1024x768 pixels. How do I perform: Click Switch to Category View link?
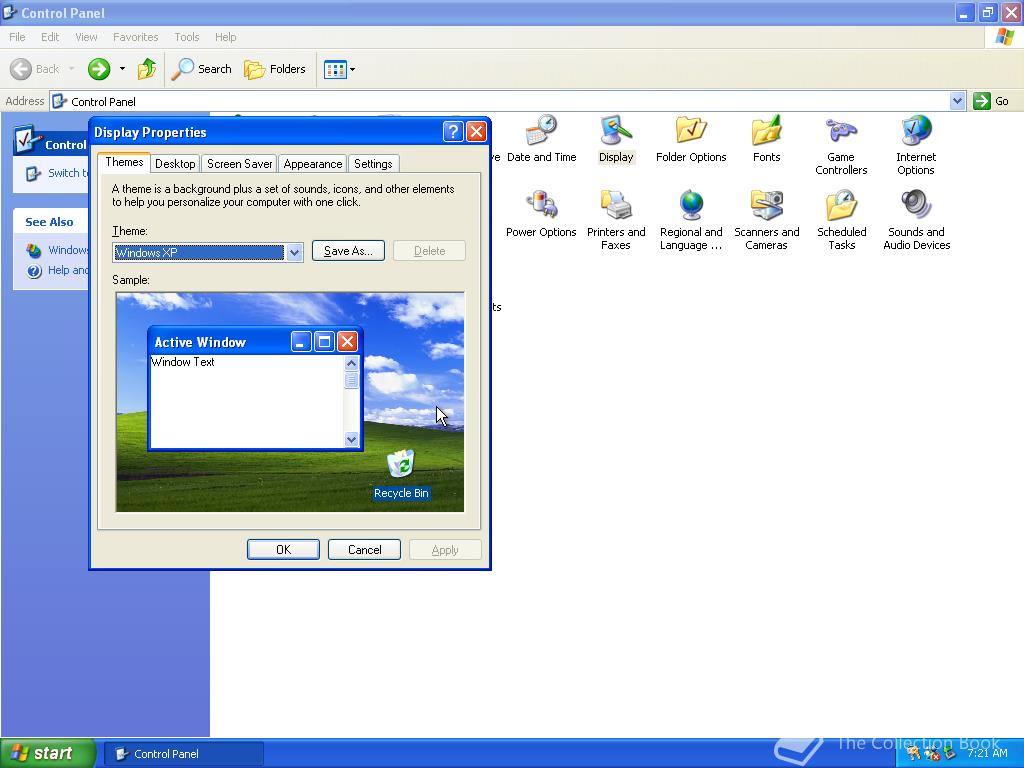[56, 173]
